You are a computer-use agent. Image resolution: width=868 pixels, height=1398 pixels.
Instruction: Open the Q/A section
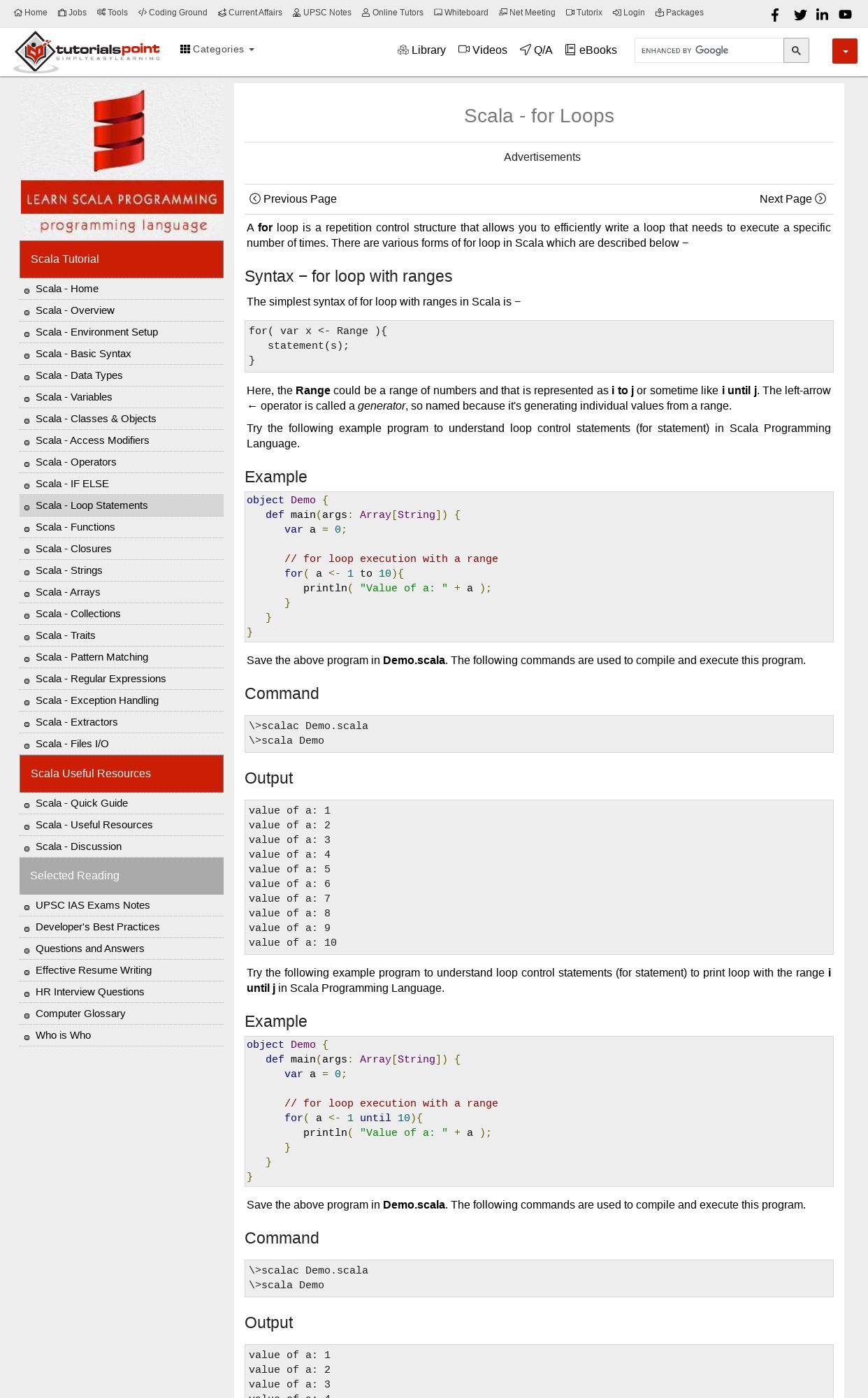536,50
